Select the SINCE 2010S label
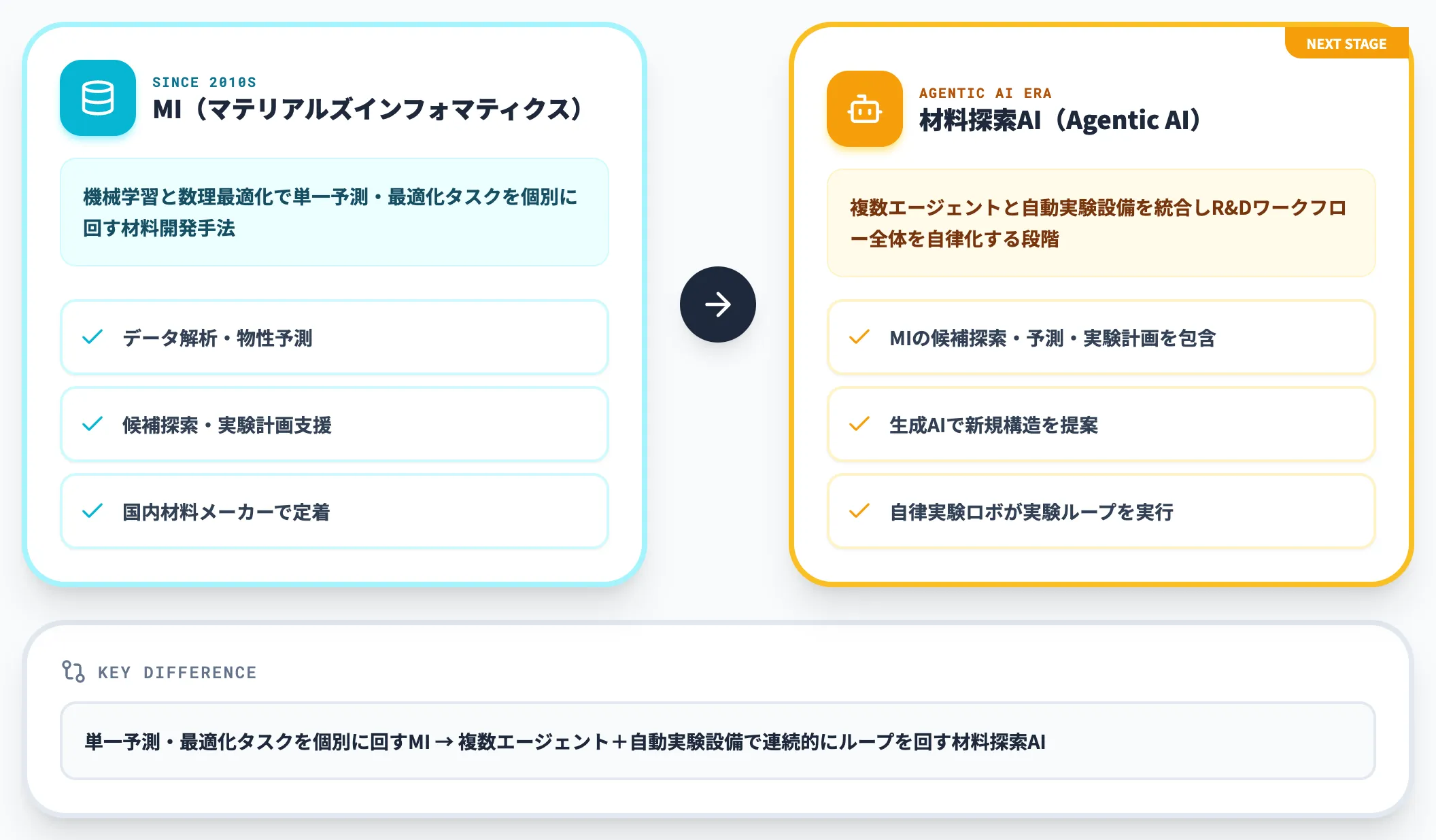The width and height of the screenshot is (1436, 840). pos(204,82)
